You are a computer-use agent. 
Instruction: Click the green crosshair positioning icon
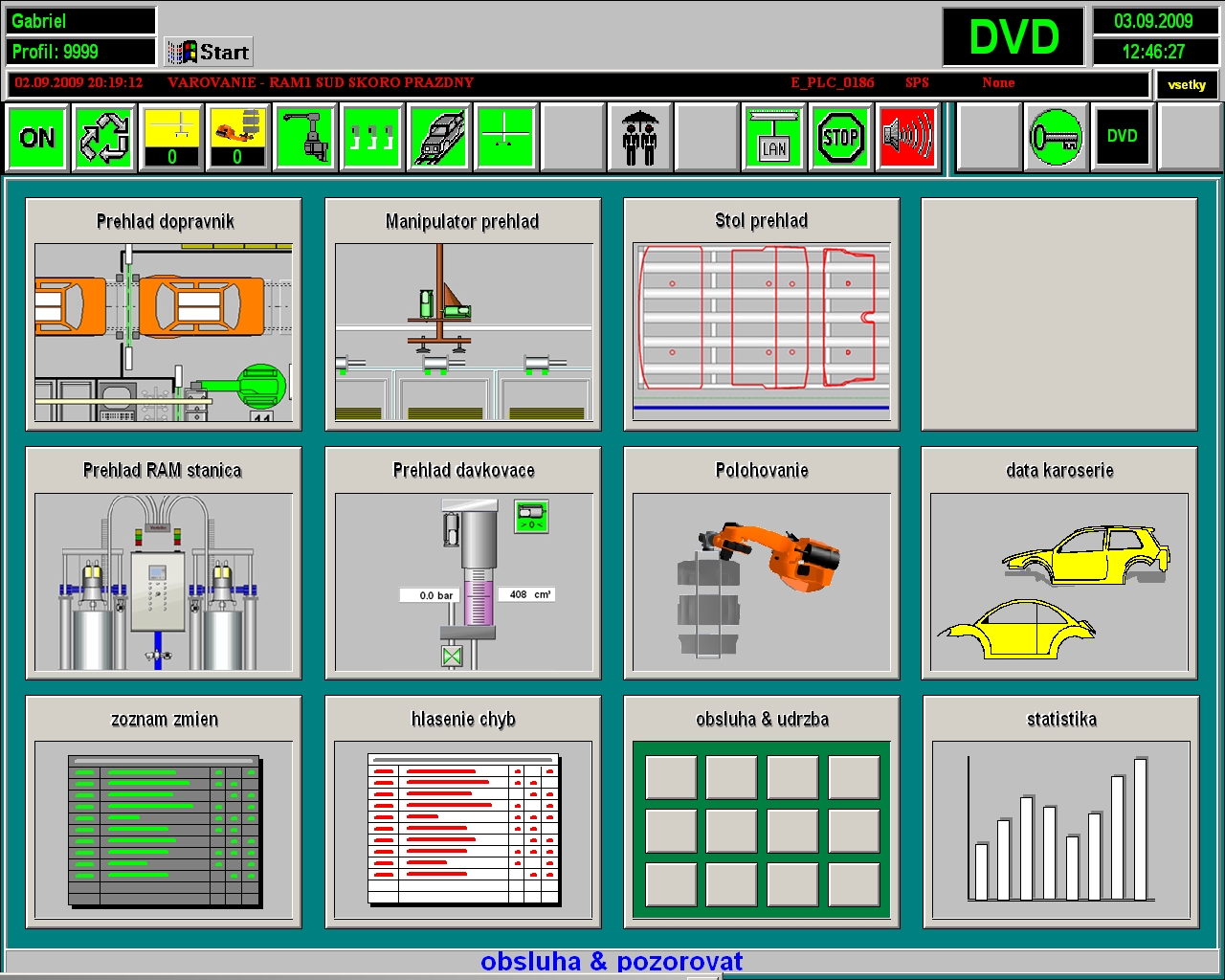point(506,138)
